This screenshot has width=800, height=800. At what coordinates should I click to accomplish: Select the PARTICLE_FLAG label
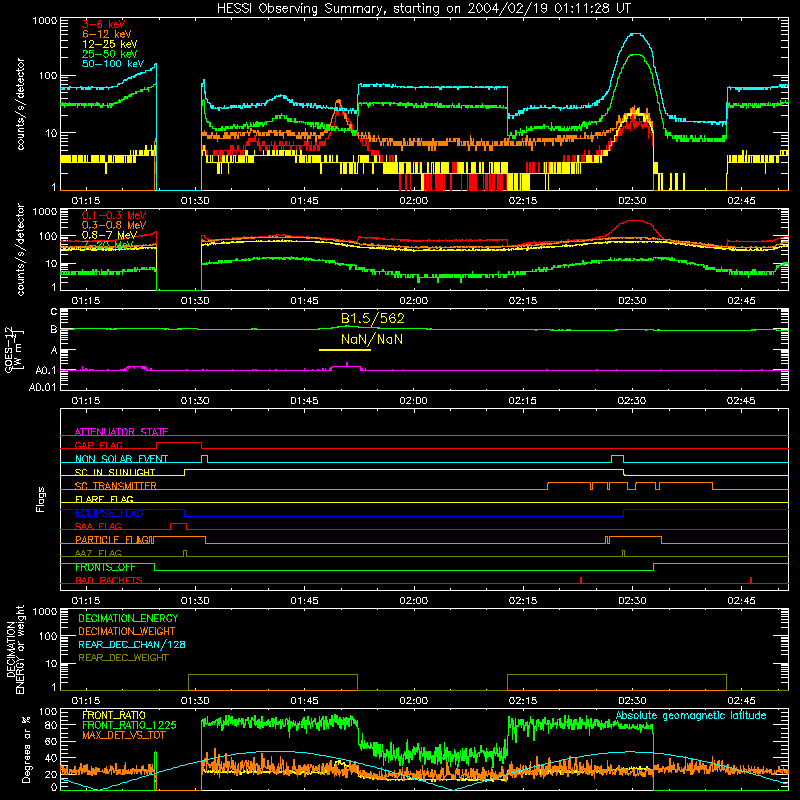pyautogui.click(x=114, y=540)
